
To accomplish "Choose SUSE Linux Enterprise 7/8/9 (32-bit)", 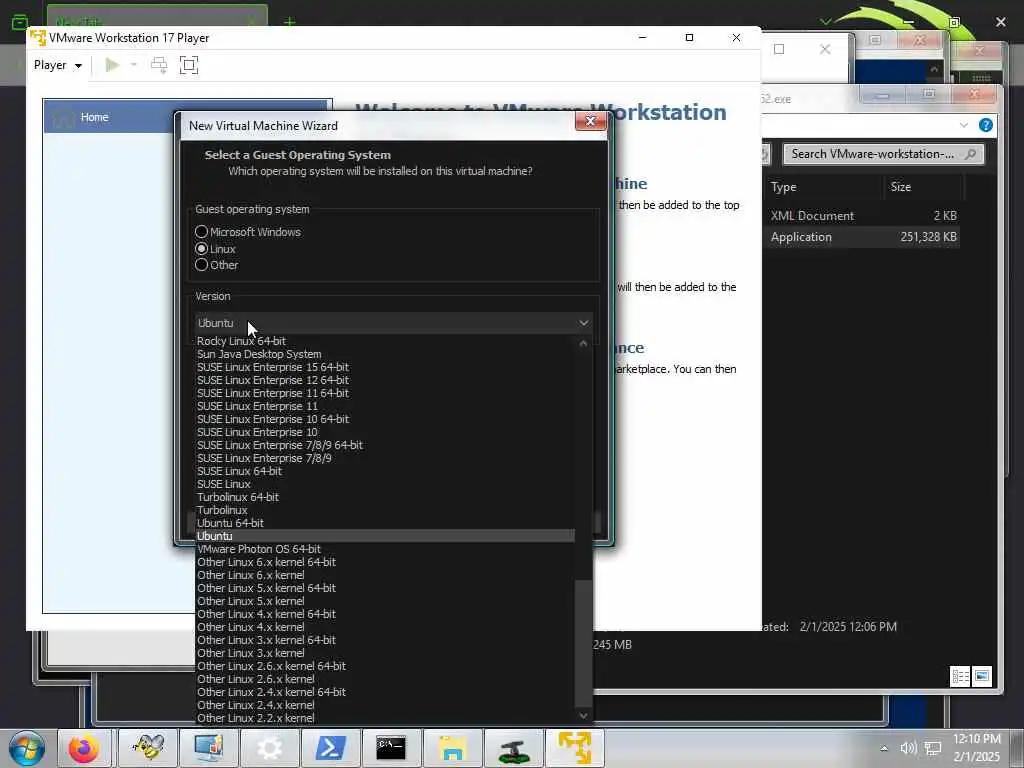I will [x=385, y=458].
